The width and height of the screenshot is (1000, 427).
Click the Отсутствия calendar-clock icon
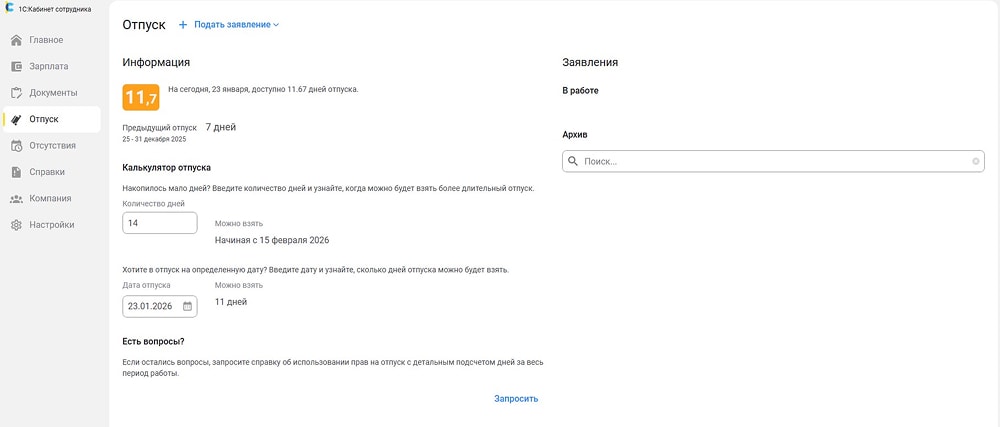tap(16, 146)
